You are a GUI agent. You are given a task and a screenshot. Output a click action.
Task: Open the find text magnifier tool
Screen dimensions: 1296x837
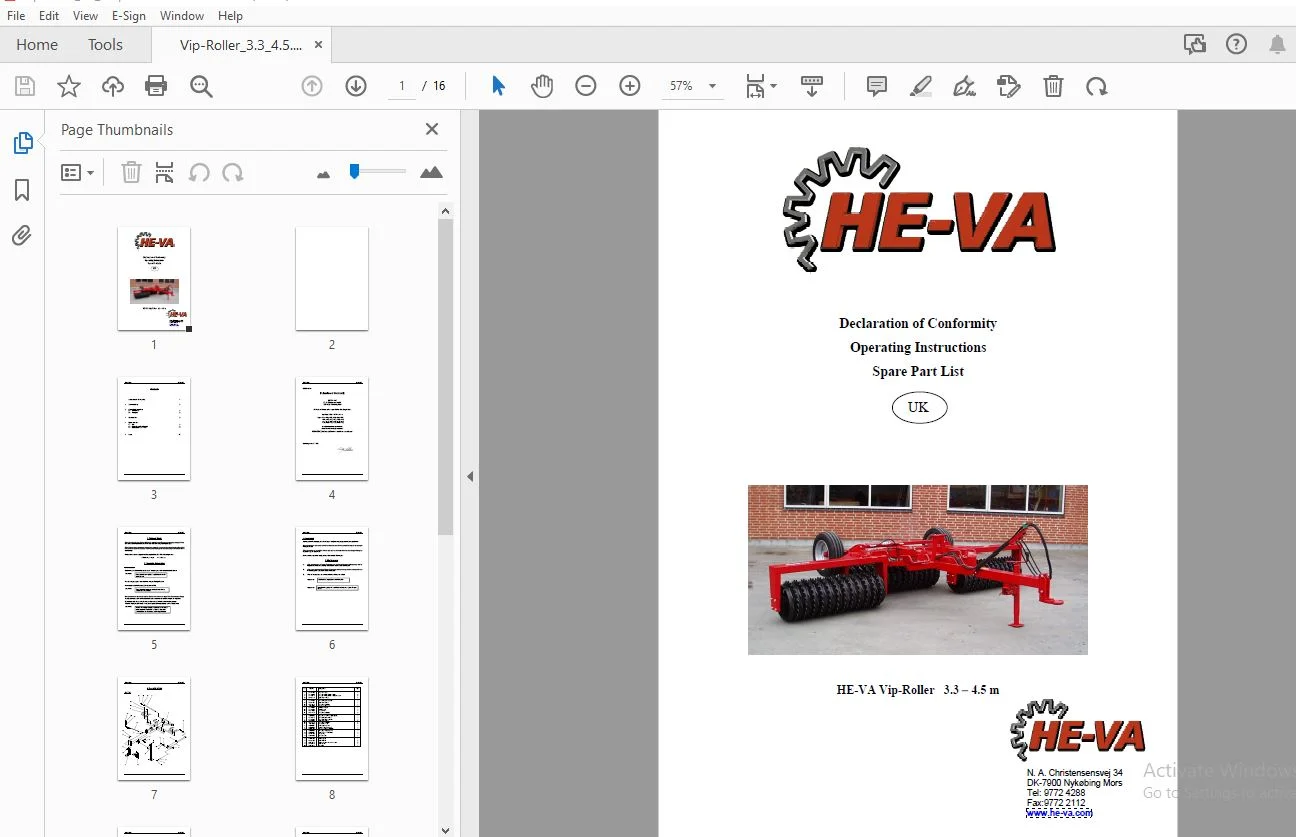click(x=201, y=86)
